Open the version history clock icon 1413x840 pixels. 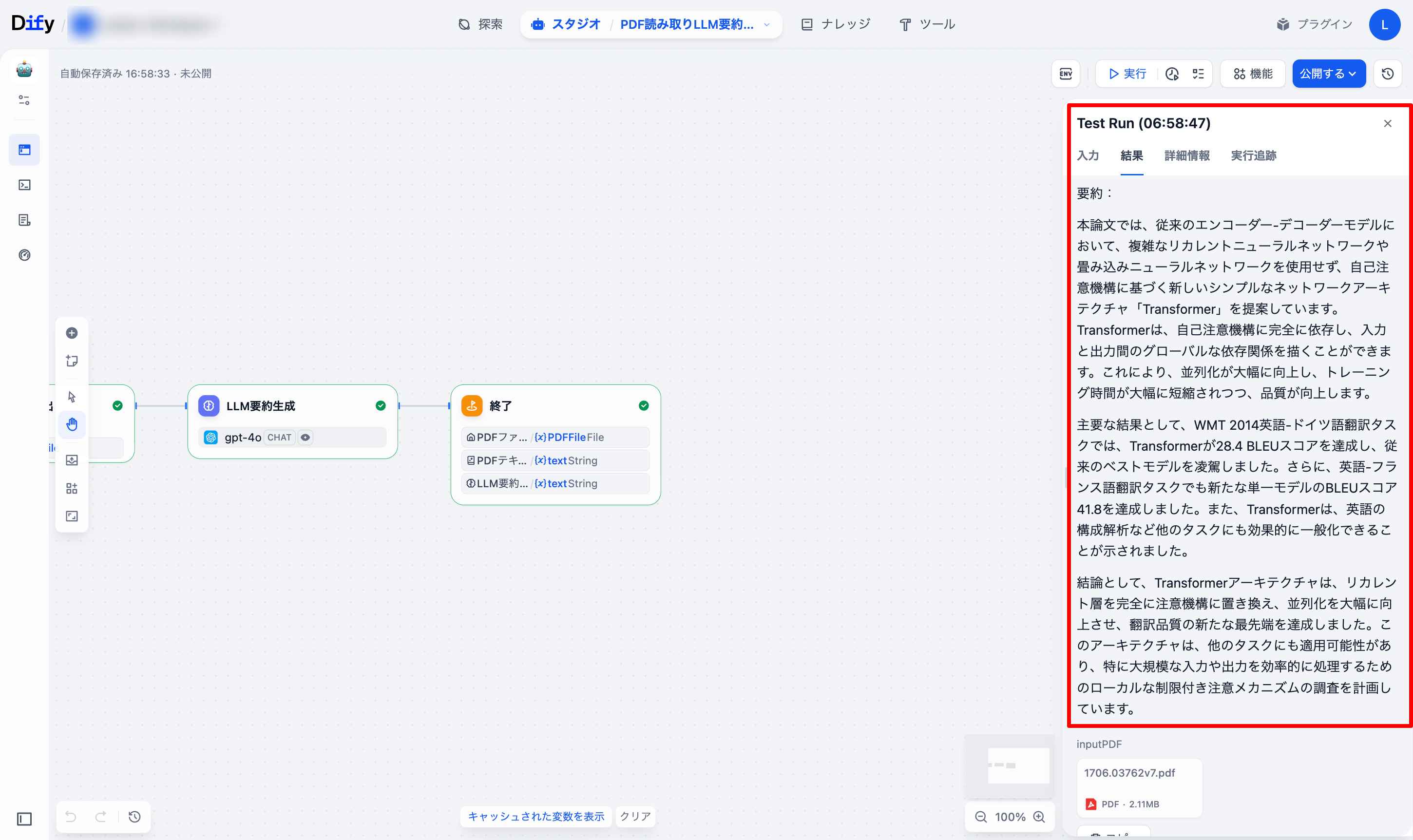coord(1388,74)
